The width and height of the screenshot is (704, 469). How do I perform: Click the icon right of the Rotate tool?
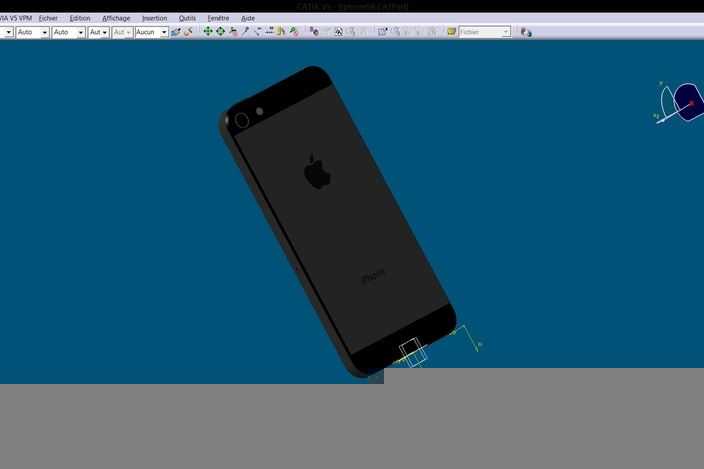[233, 31]
